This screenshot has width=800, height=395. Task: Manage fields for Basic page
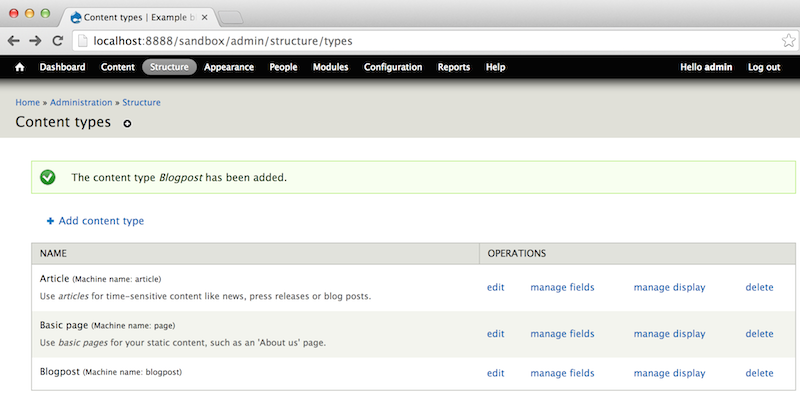562,334
